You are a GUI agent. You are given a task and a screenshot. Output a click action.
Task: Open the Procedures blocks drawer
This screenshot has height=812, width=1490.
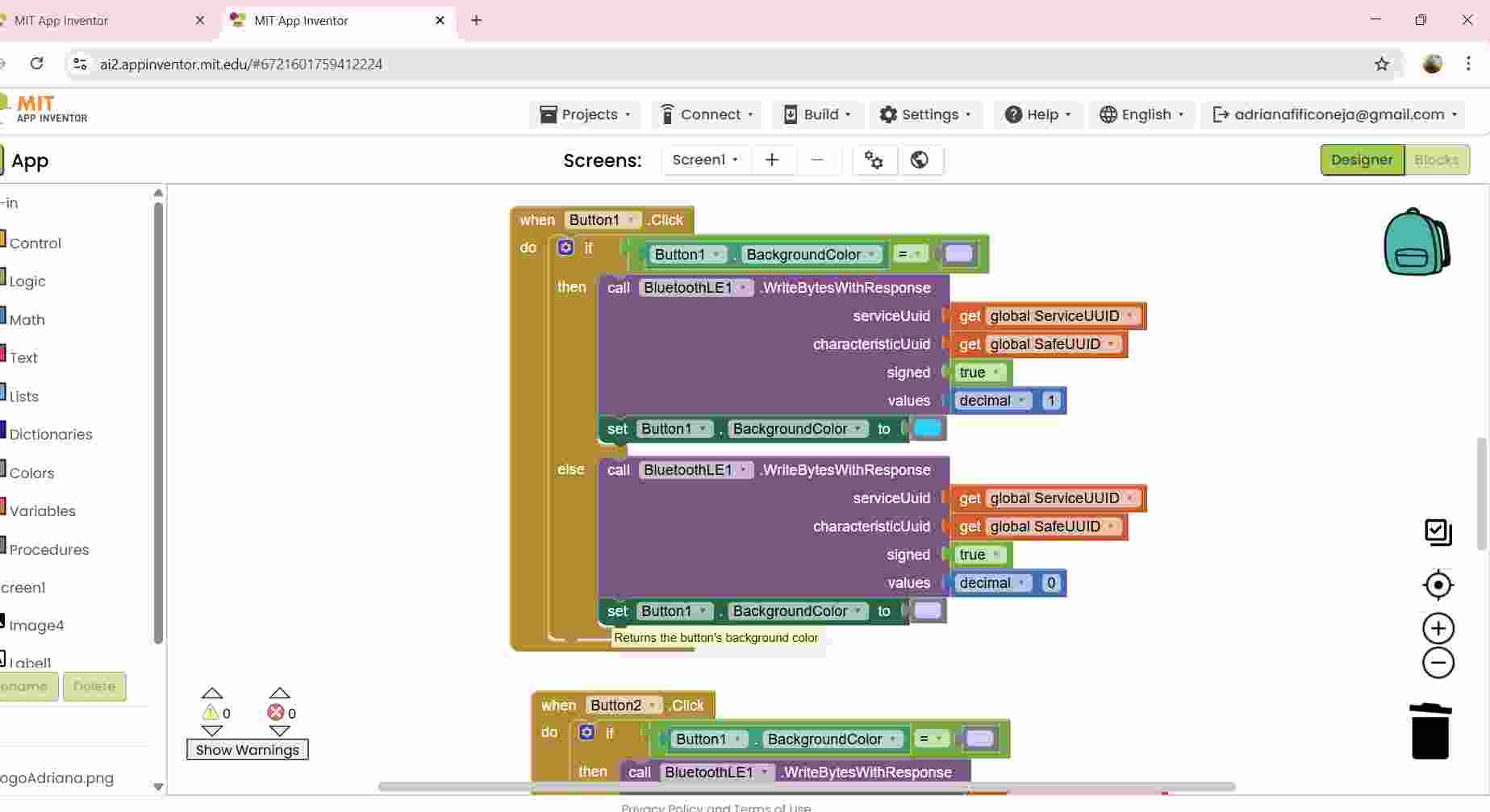48,550
